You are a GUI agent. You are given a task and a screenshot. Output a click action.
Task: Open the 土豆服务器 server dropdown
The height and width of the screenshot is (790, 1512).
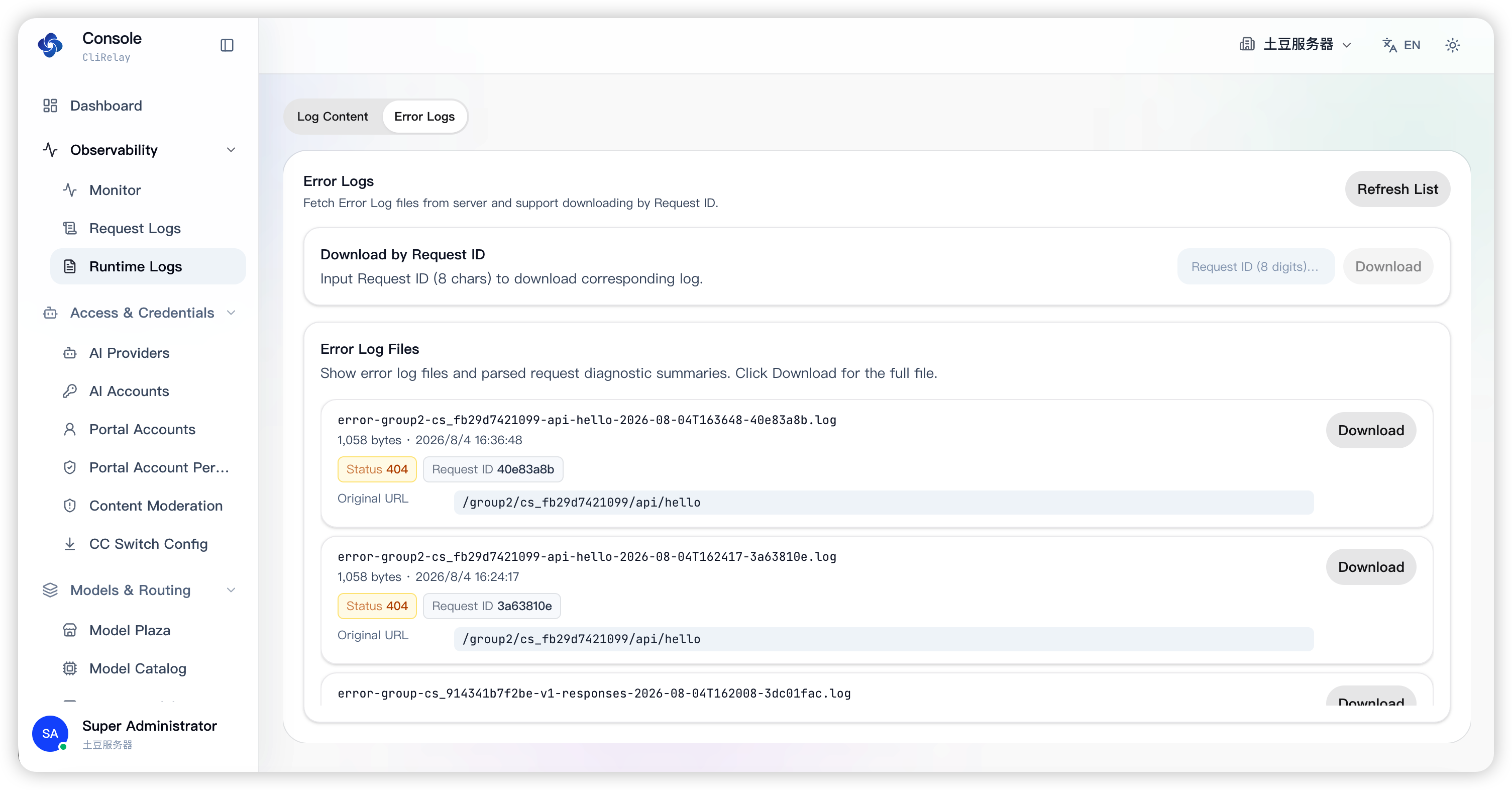(1295, 45)
